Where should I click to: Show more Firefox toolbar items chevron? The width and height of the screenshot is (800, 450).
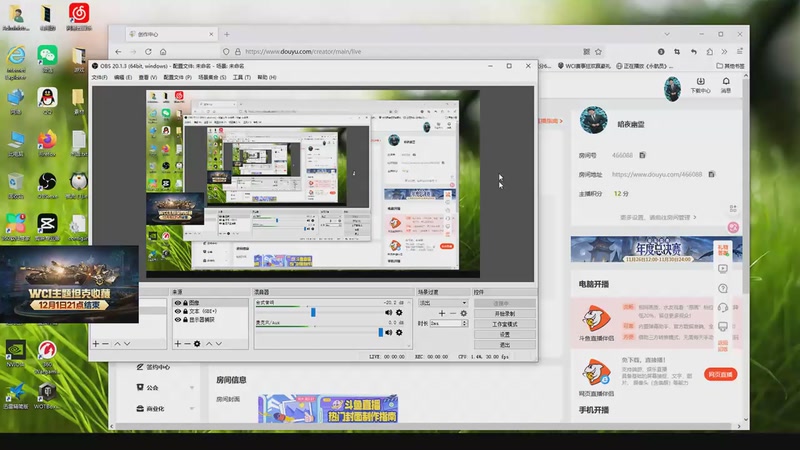(x=724, y=52)
